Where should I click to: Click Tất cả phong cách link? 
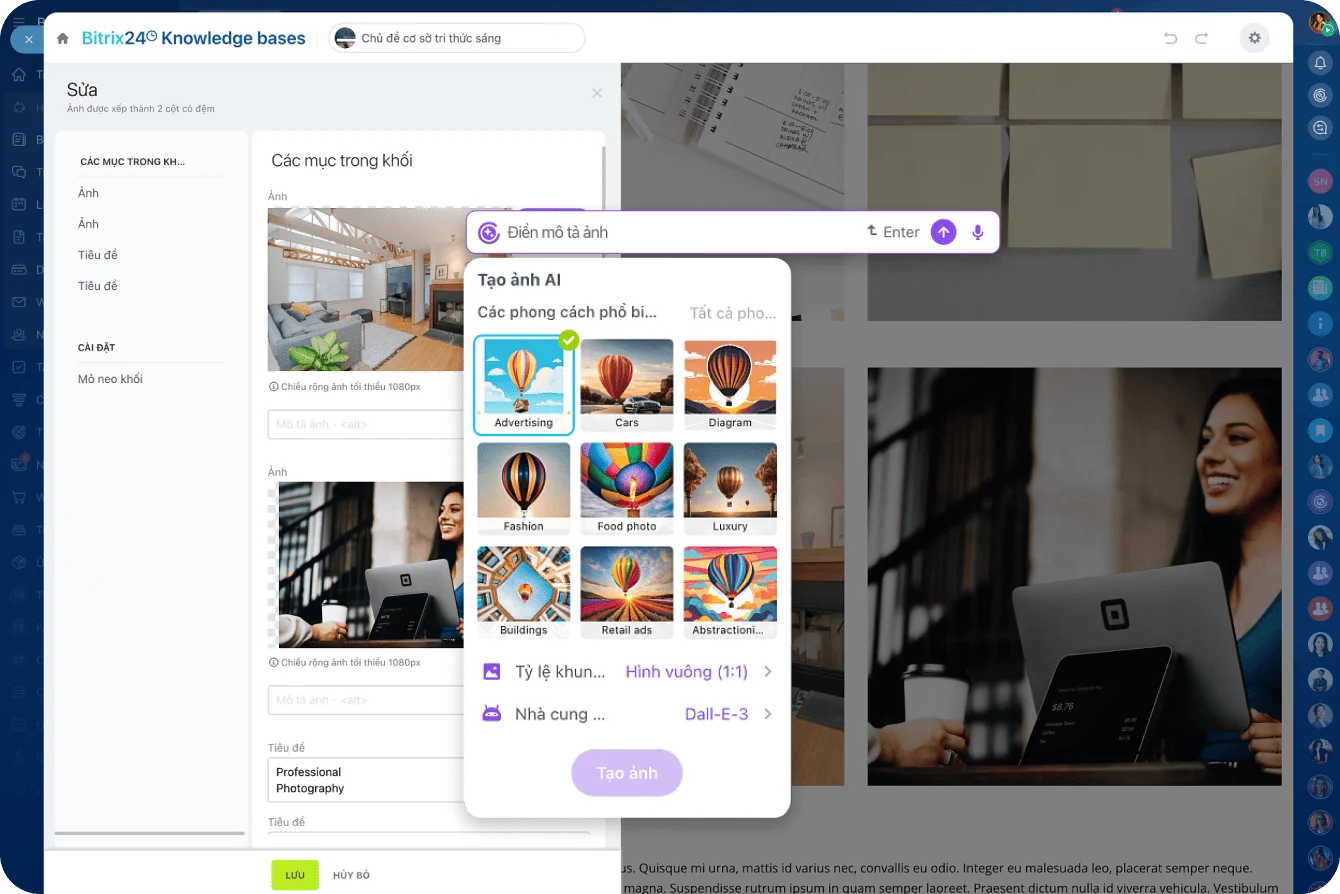click(732, 313)
